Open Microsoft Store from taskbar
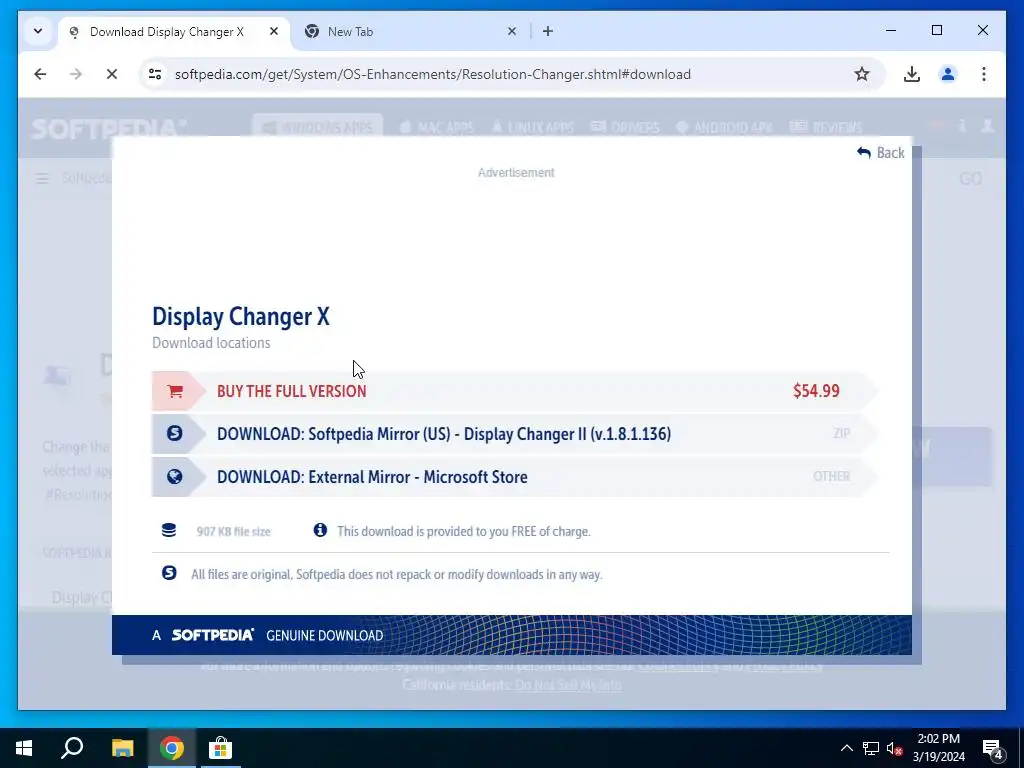 point(221,748)
